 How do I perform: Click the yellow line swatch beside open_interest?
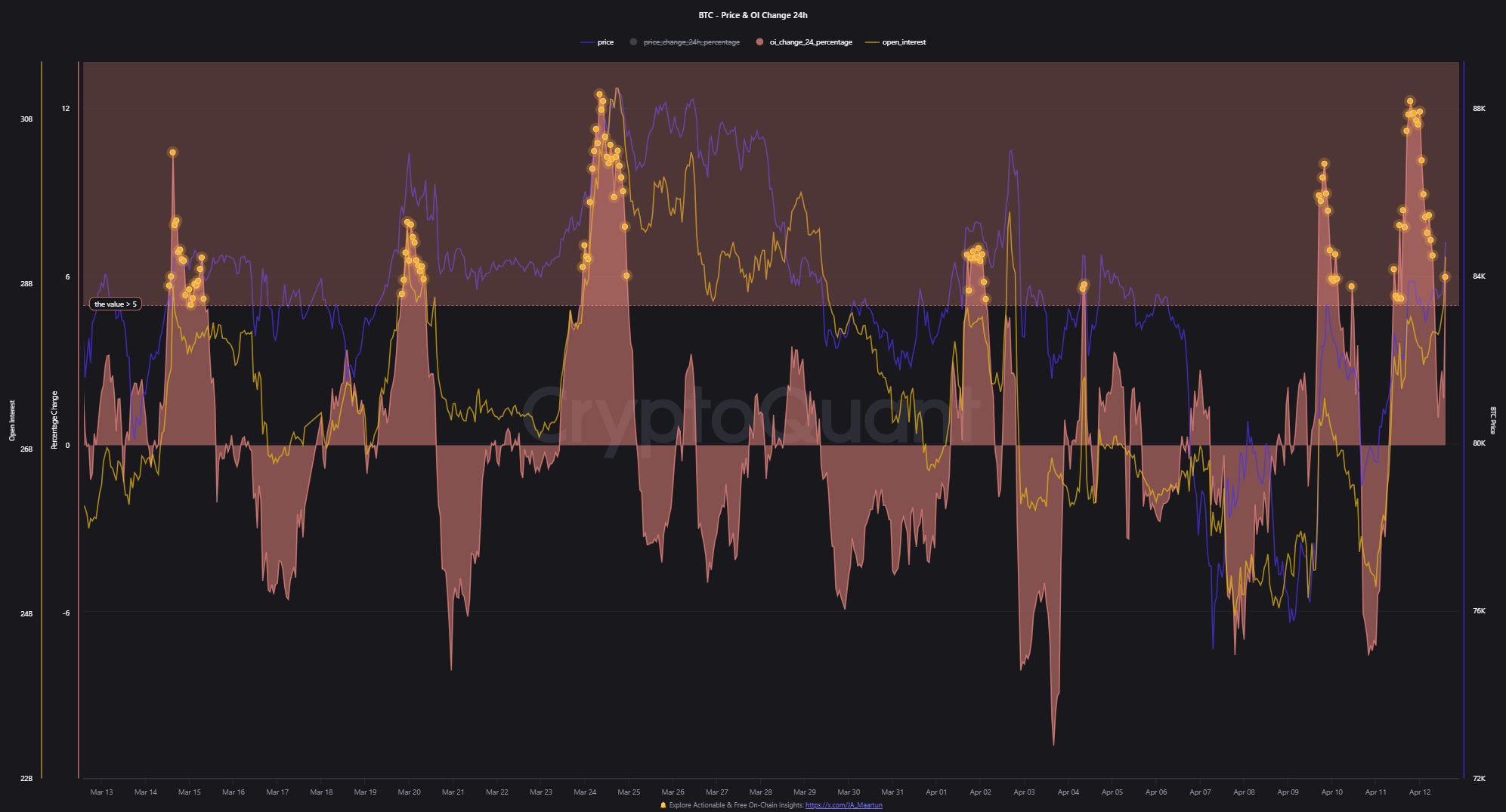(870, 42)
